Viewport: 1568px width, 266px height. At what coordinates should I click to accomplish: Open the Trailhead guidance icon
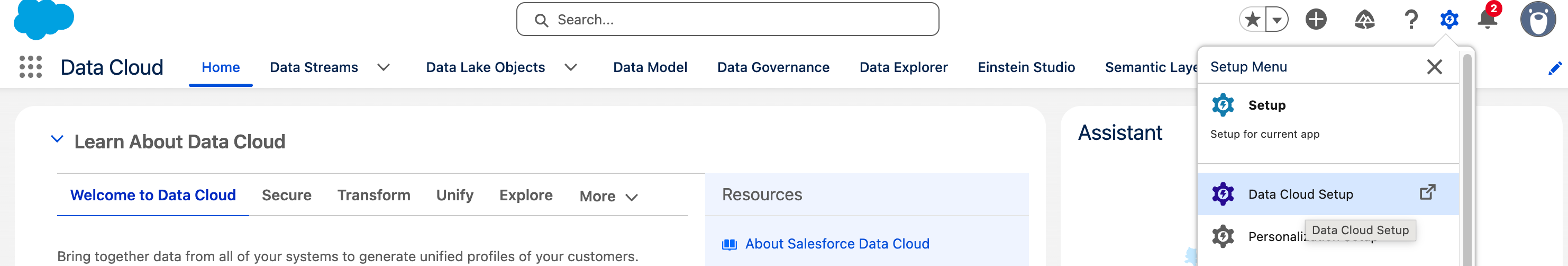1365,20
